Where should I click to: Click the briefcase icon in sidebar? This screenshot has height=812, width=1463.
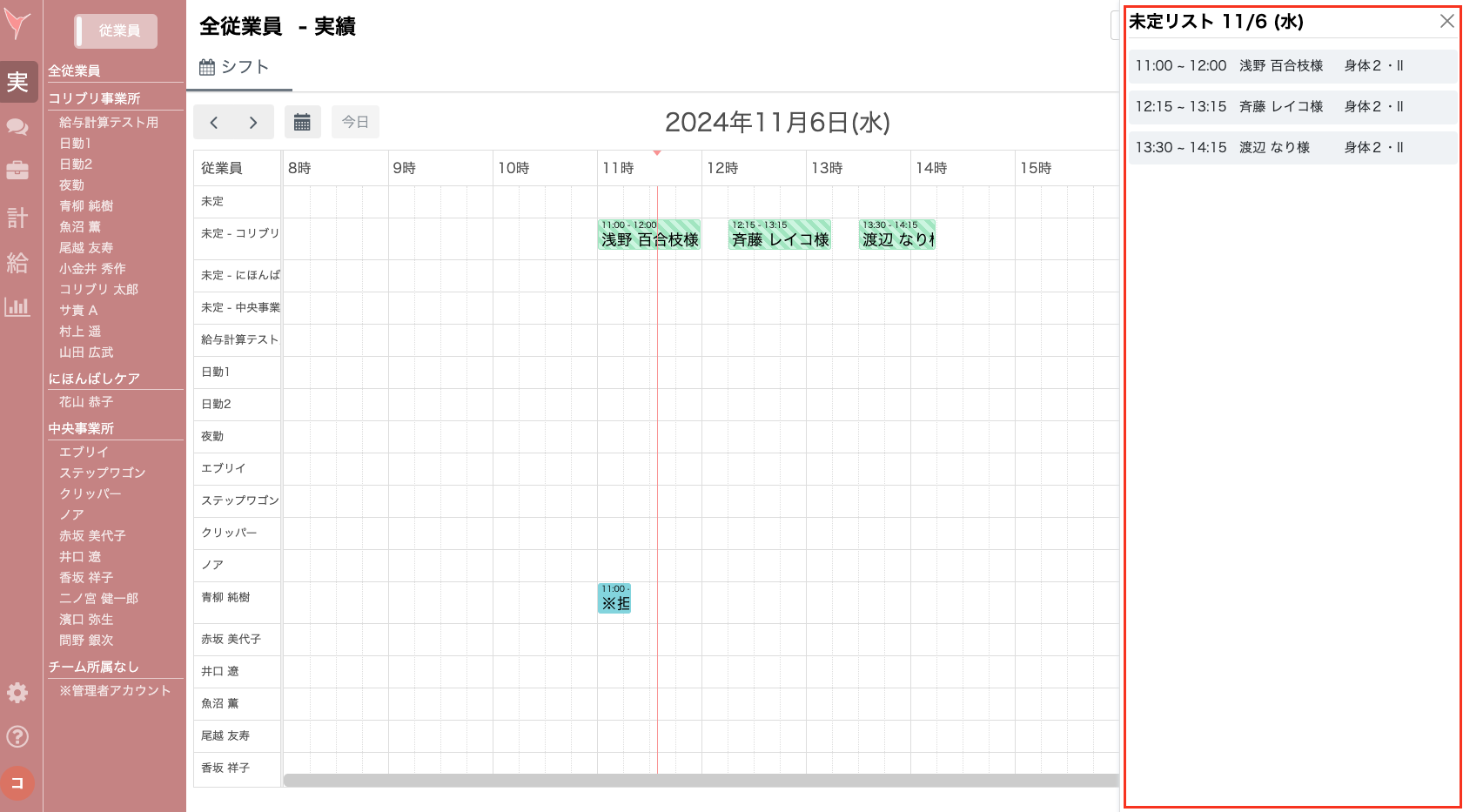[17, 171]
